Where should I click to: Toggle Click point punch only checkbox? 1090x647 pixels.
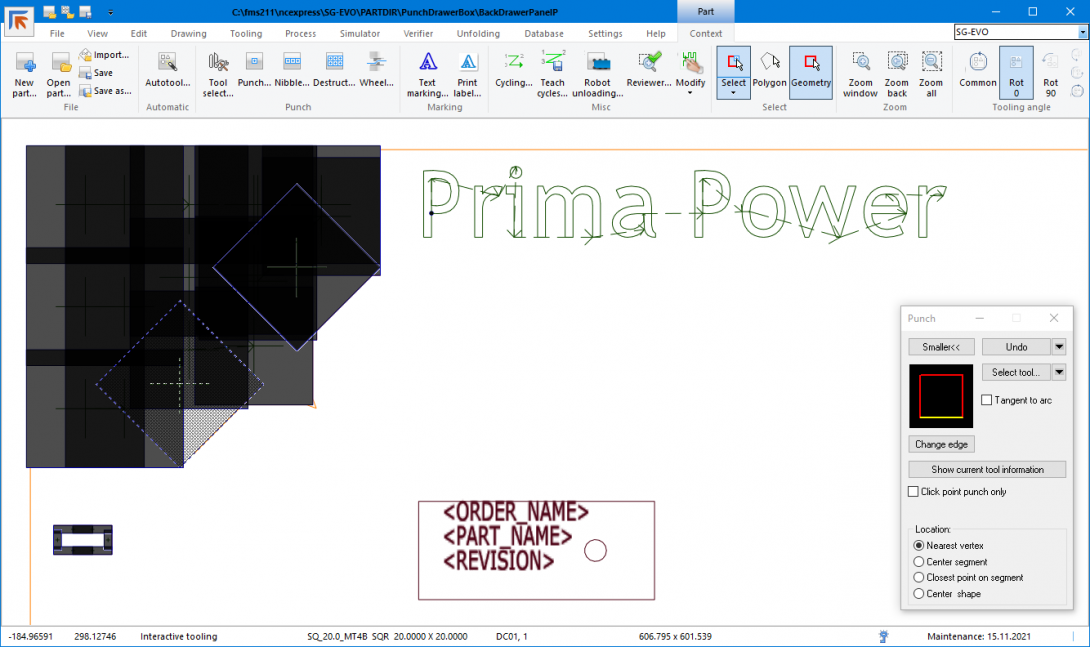[x=913, y=492]
